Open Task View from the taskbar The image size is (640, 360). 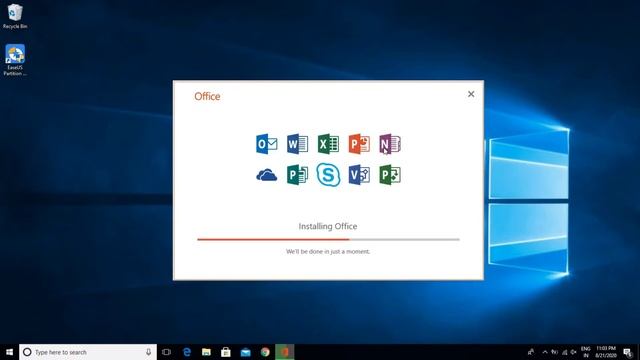pos(166,352)
